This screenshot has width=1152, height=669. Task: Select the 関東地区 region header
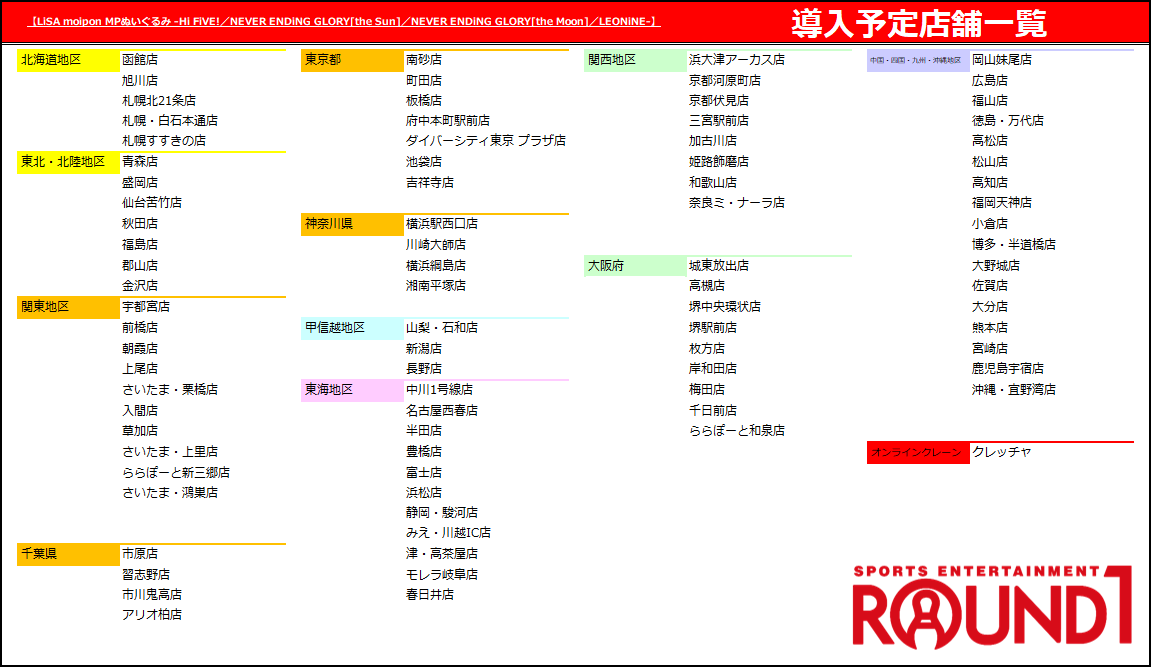68,307
